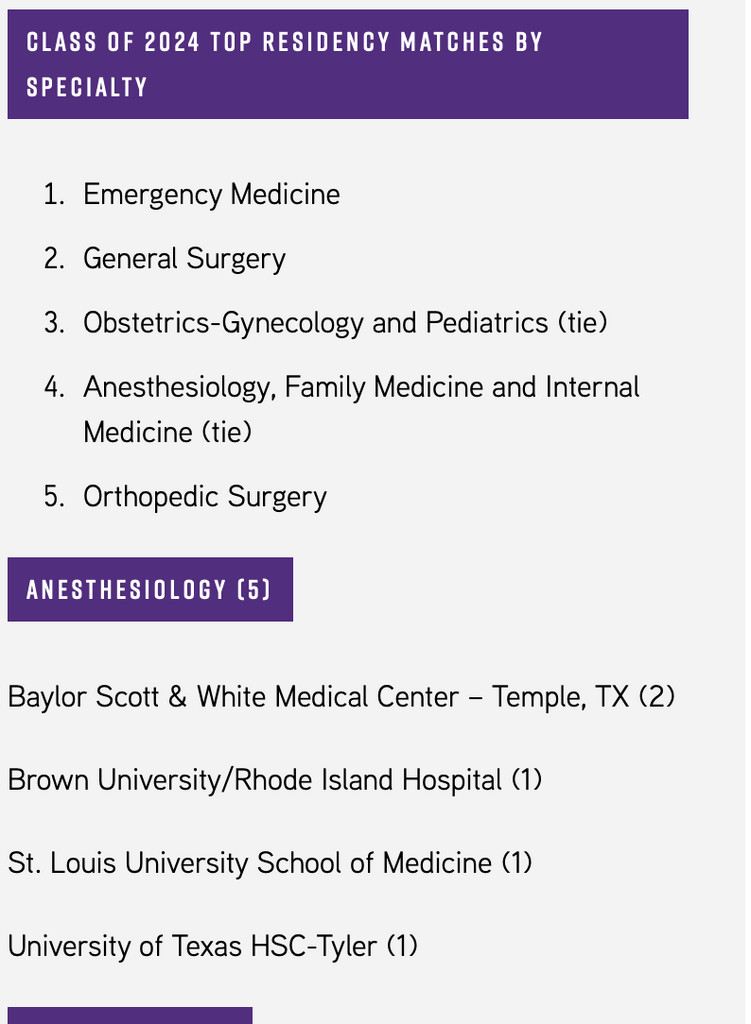Click list number 5 beside Orthopedic Surgery

point(54,497)
